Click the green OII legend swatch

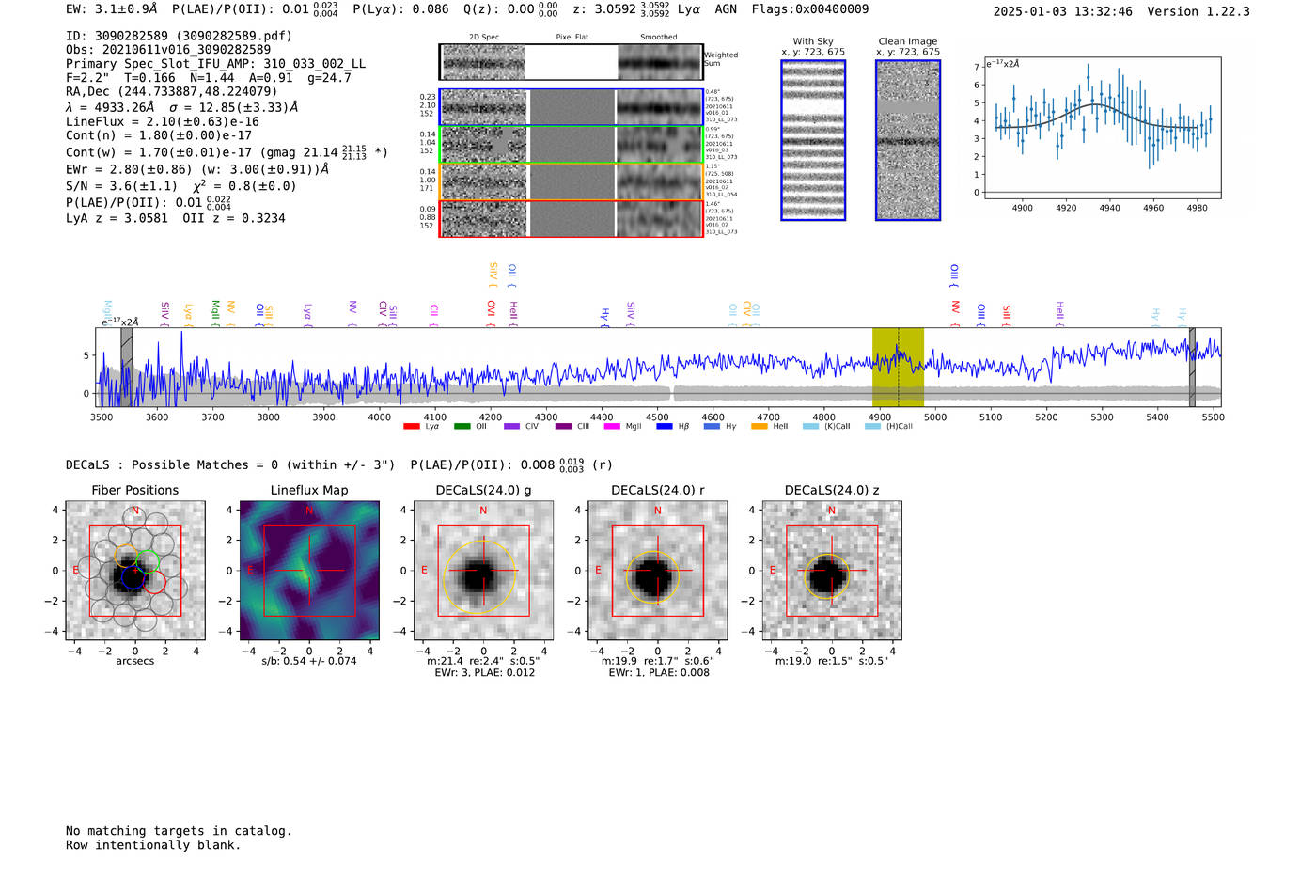[462, 427]
